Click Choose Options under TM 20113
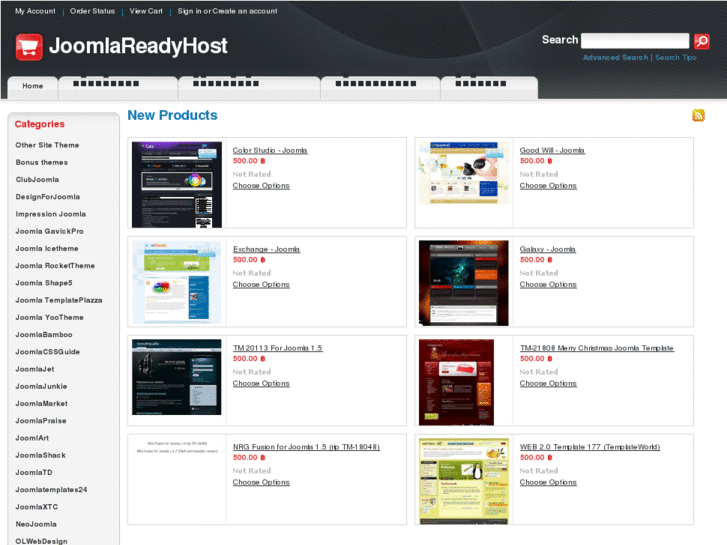 click(261, 383)
